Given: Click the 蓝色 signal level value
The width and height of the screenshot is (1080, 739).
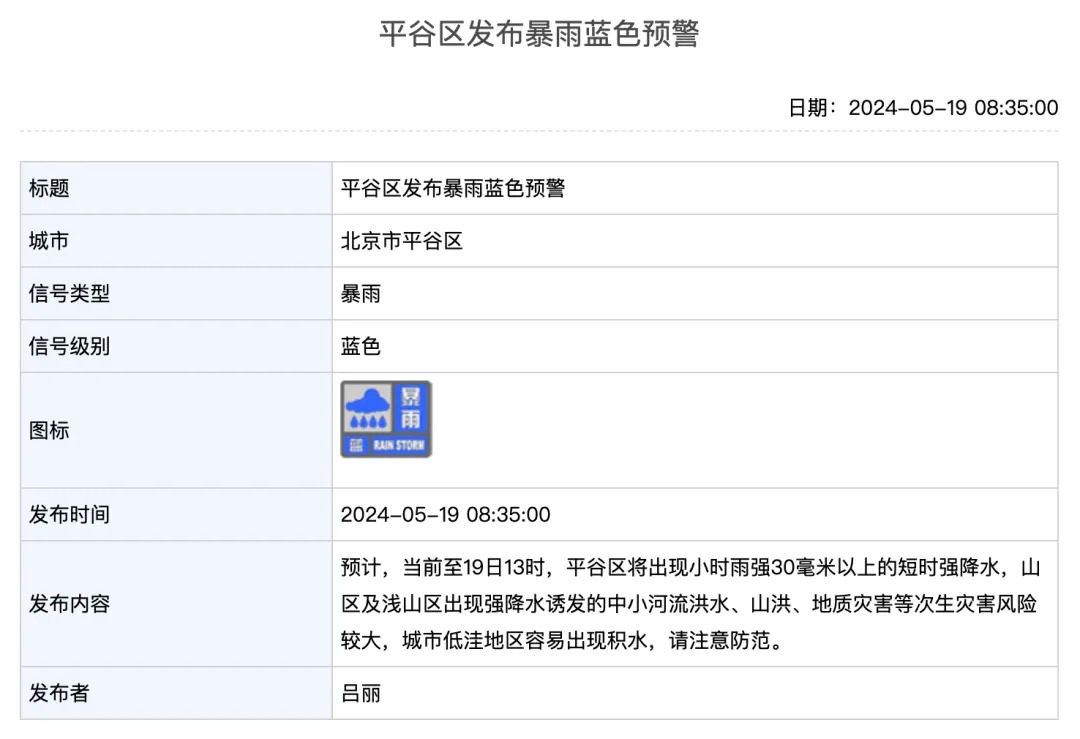Looking at the screenshot, I should 361,347.
